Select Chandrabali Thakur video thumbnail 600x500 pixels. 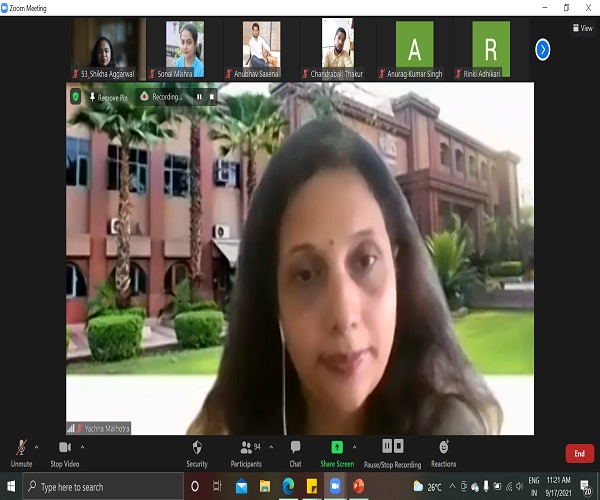click(338, 48)
